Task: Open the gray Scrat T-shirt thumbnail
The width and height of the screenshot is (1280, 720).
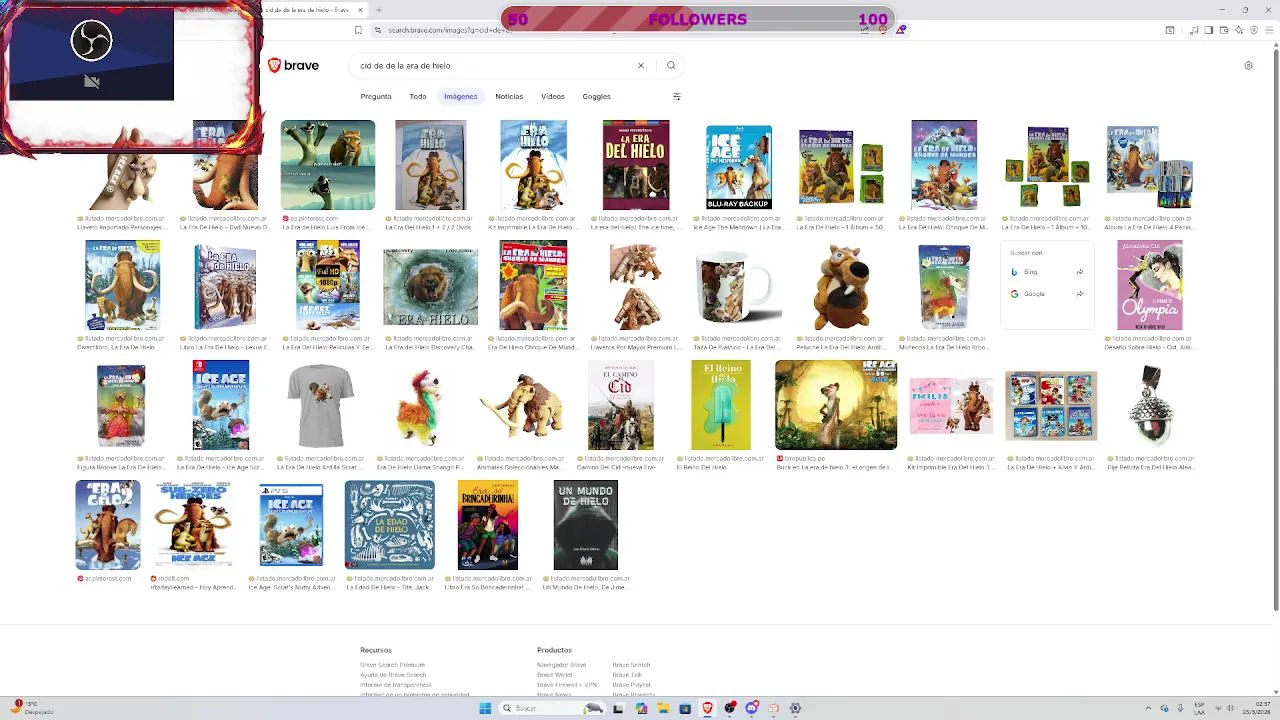Action: coord(320,405)
